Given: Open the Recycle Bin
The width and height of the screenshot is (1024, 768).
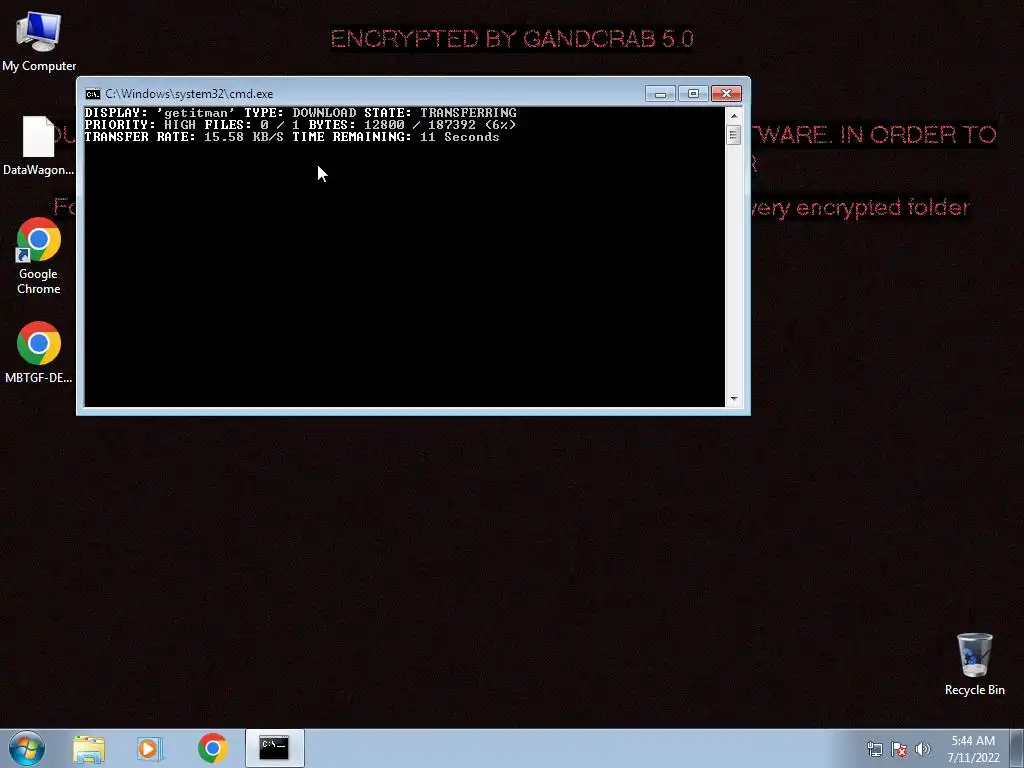Looking at the screenshot, I should [x=974, y=664].
